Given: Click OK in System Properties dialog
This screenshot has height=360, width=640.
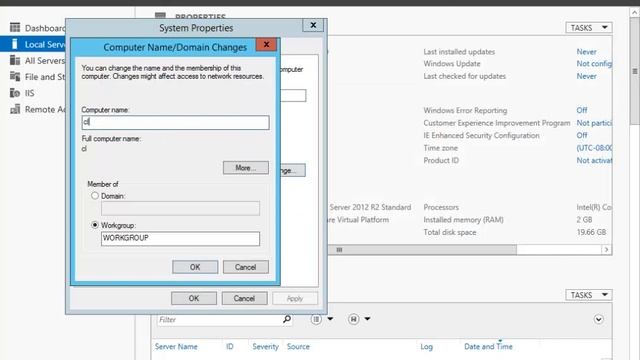Looking at the screenshot, I should [x=194, y=298].
